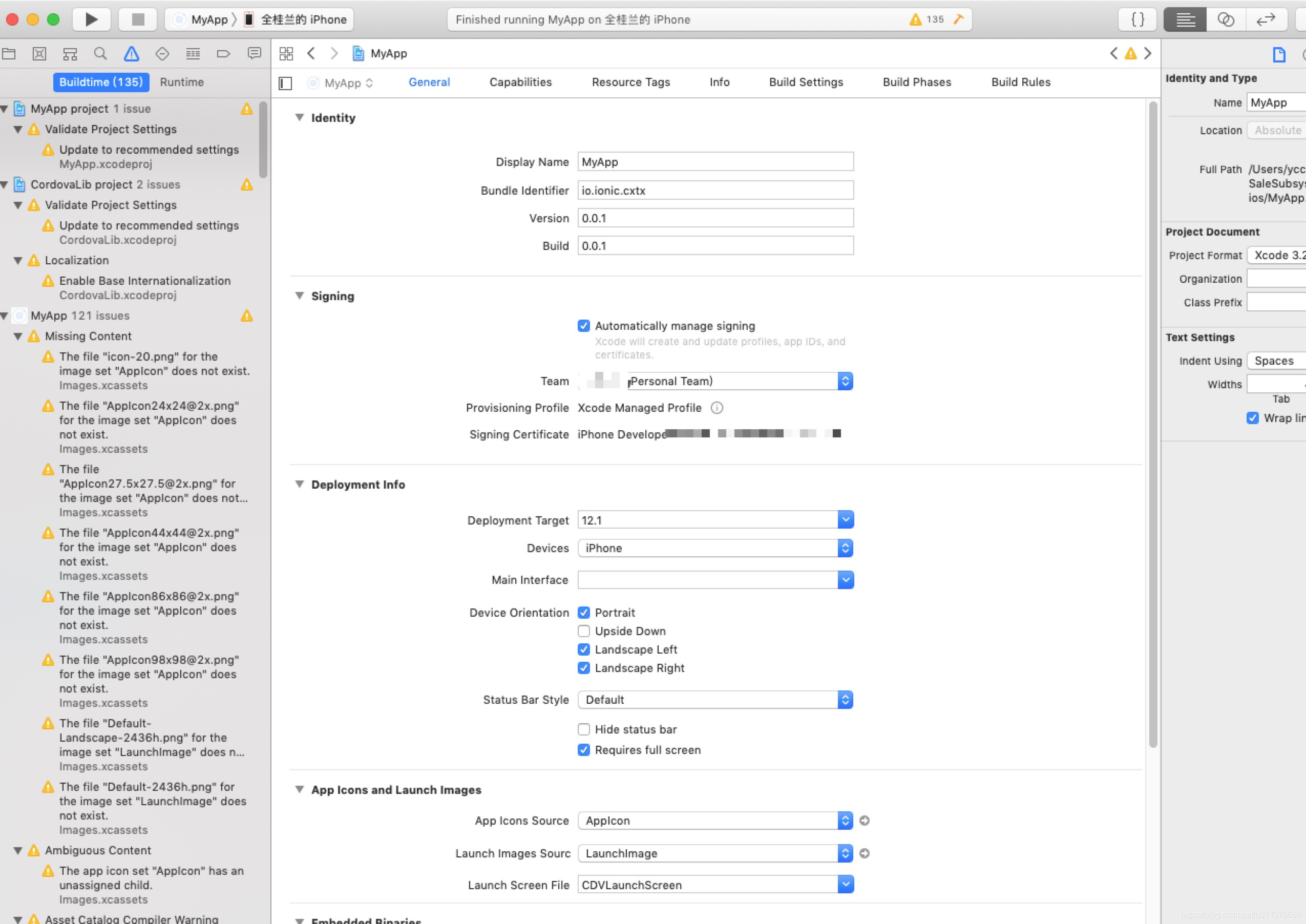Toggle Automatically manage signing checkbox
The height and width of the screenshot is (924, 1306).
pyautogui.click(x=584, y=325)
